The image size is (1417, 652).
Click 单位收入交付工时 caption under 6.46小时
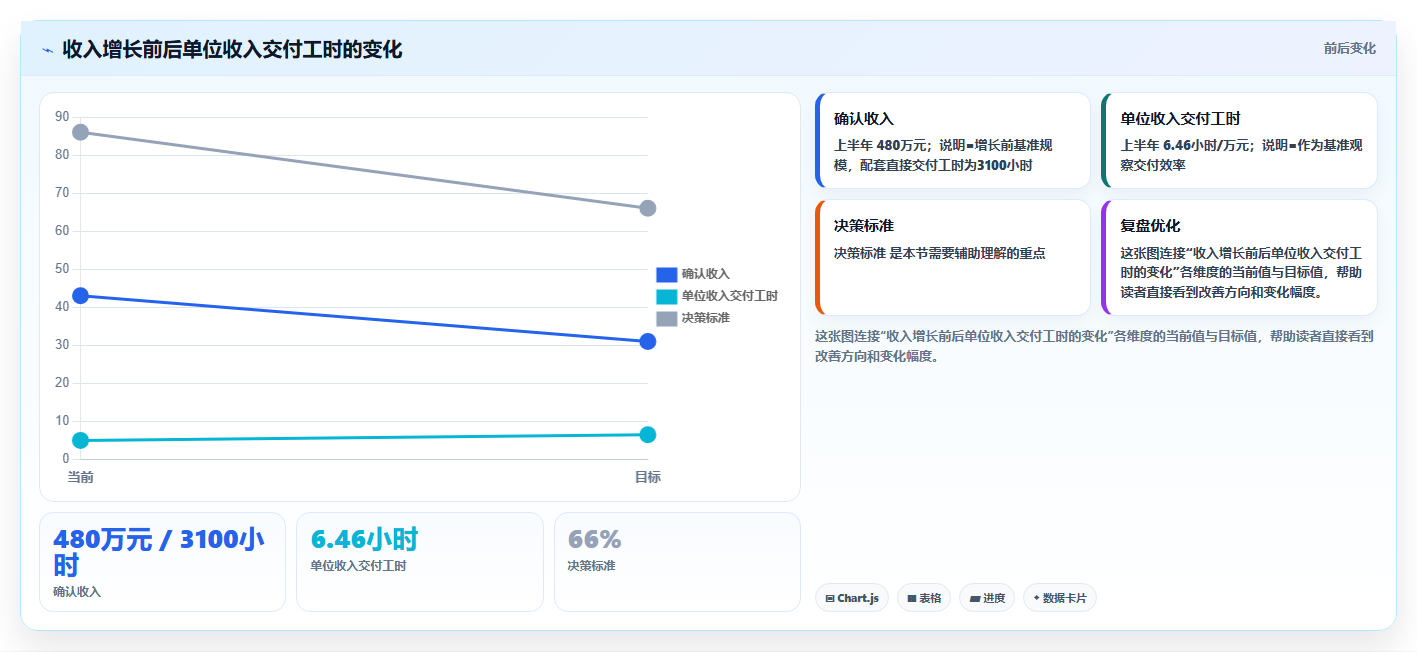pyautogui.click(x=358, y=566)
